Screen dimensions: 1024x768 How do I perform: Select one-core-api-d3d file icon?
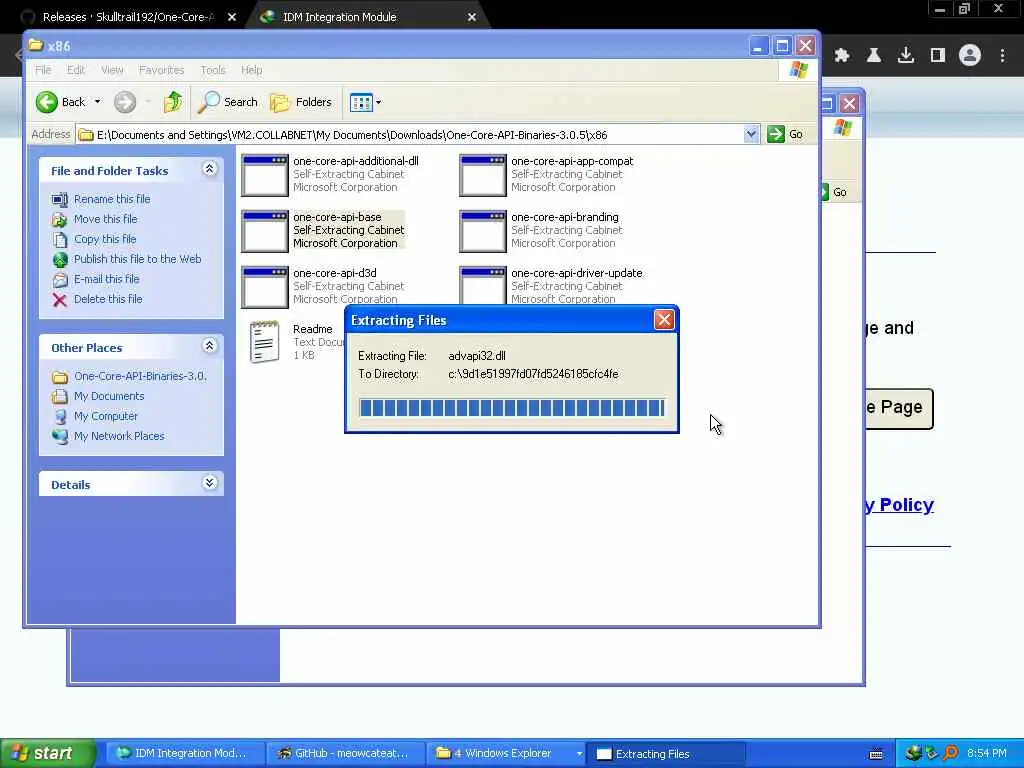click(x=264, y=287)
